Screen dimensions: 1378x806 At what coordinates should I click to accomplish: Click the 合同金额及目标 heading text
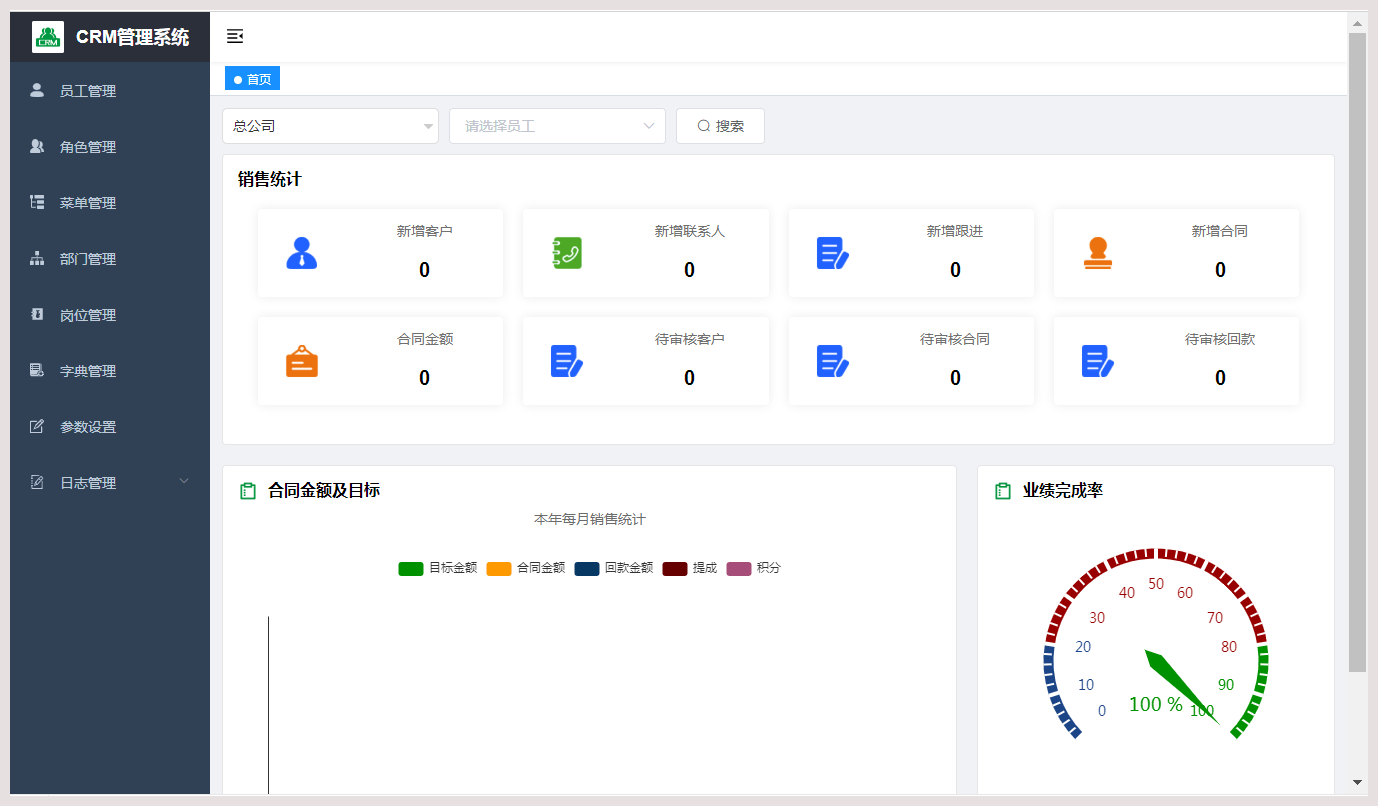coord(324,491)
